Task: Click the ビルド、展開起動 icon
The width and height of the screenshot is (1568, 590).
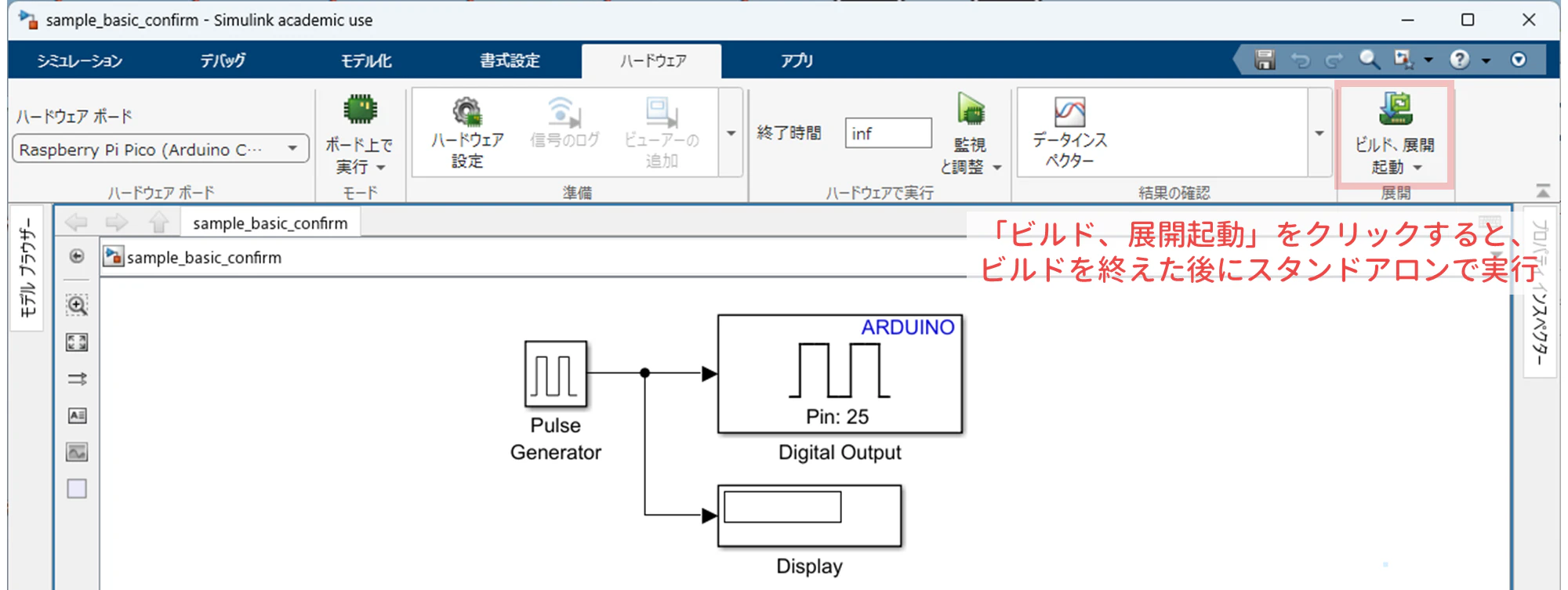Action: (x=1396, y=109)
